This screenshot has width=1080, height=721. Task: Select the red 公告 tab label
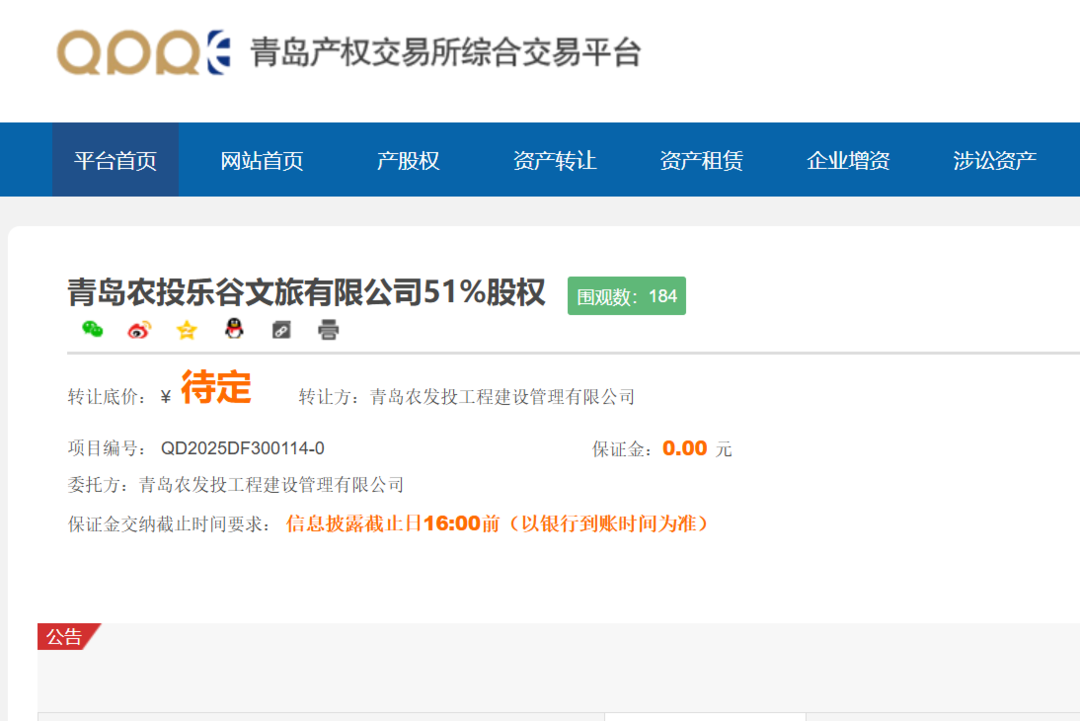click(65, 637)
